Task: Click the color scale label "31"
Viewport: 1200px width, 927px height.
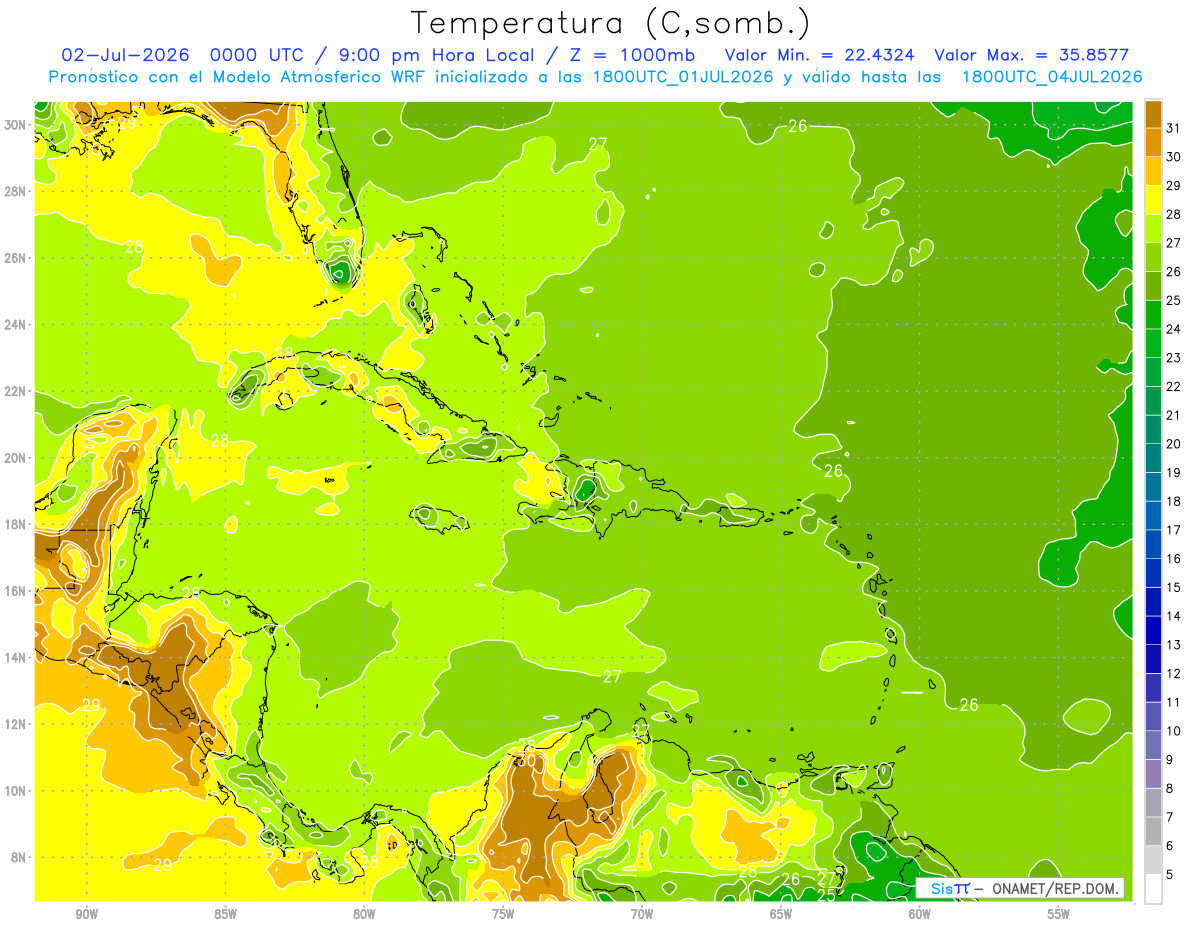Action: click(x=1174, y=128)
